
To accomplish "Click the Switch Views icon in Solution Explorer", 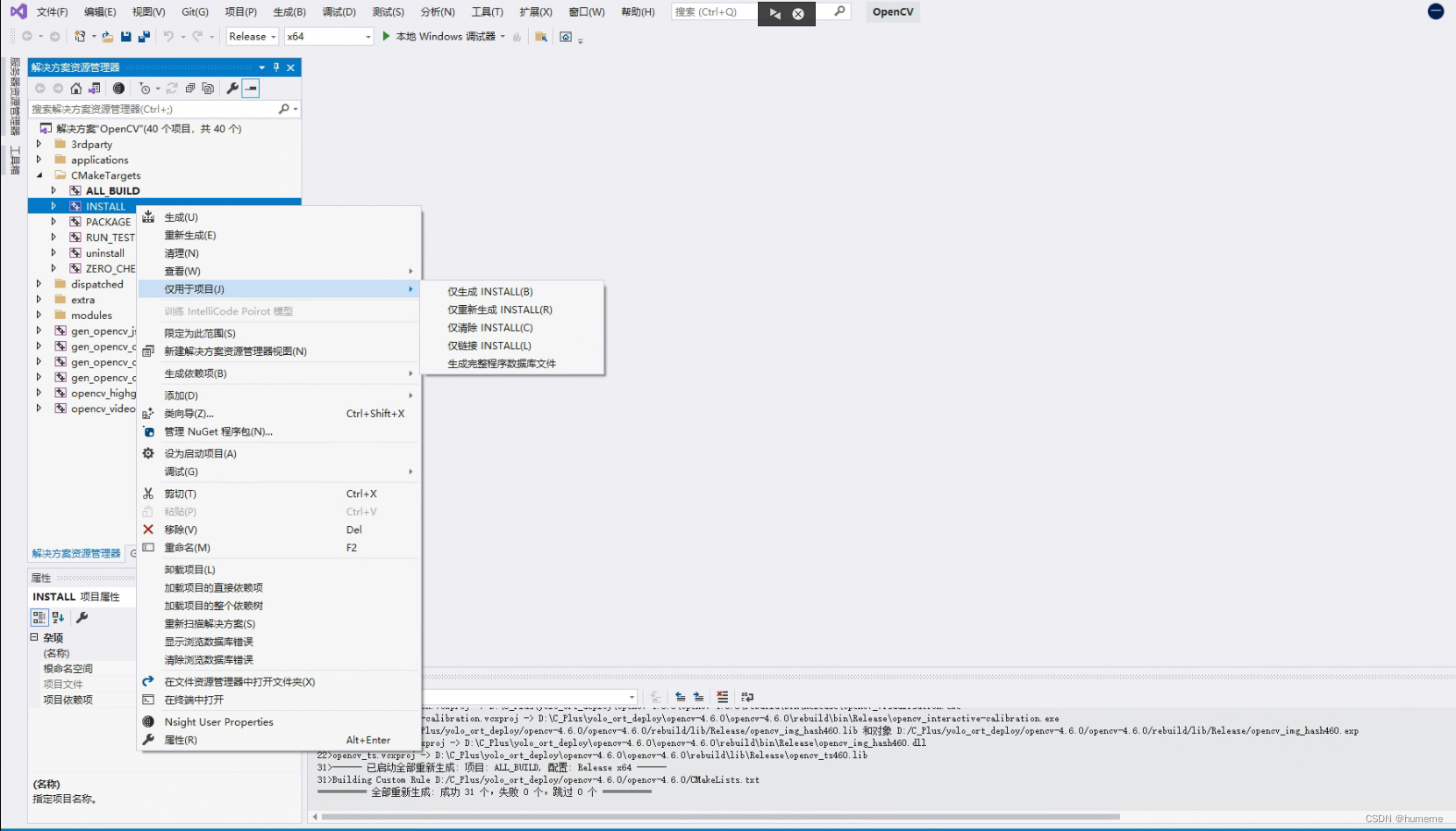I will click(x=94, y=88).
